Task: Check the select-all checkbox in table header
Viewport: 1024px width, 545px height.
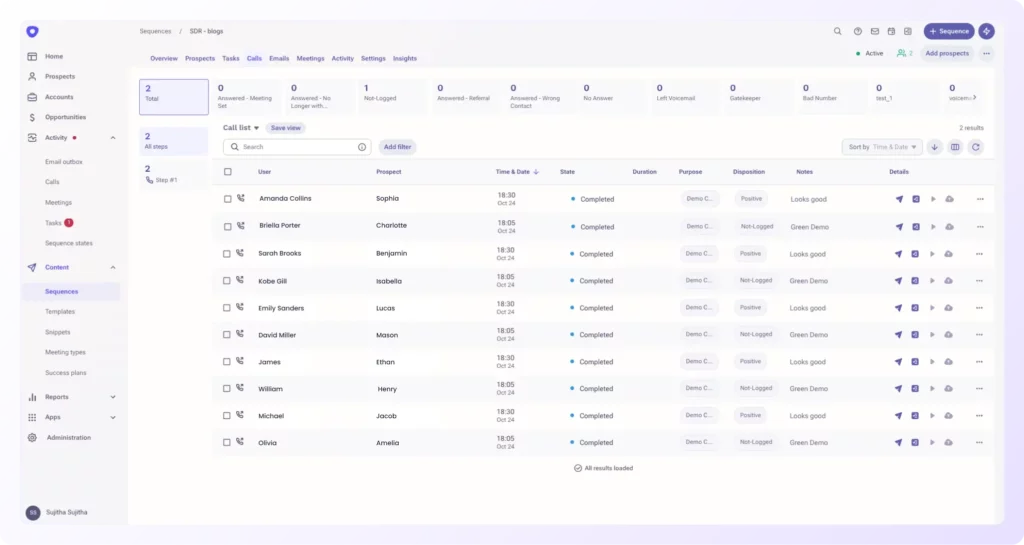Action: tap(228, 172)
